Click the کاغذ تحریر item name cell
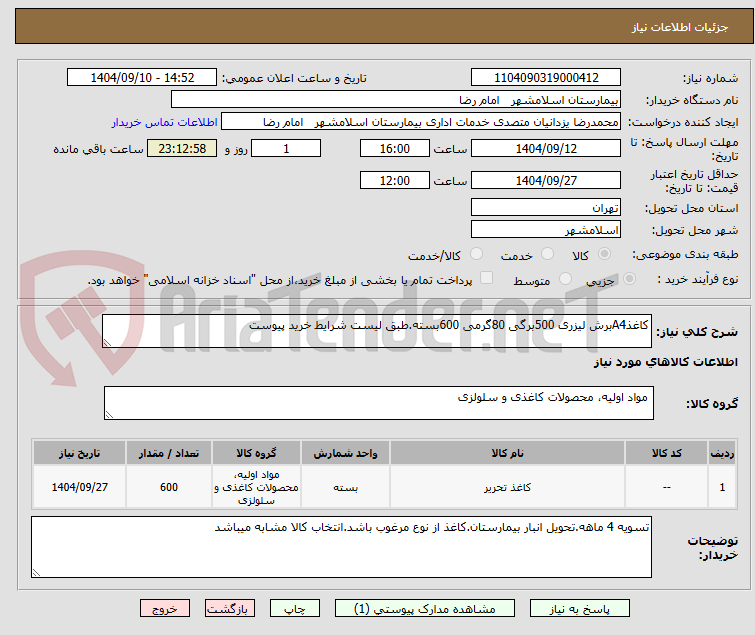This screenshot has height=635, width=755. [x=508, y=487]
